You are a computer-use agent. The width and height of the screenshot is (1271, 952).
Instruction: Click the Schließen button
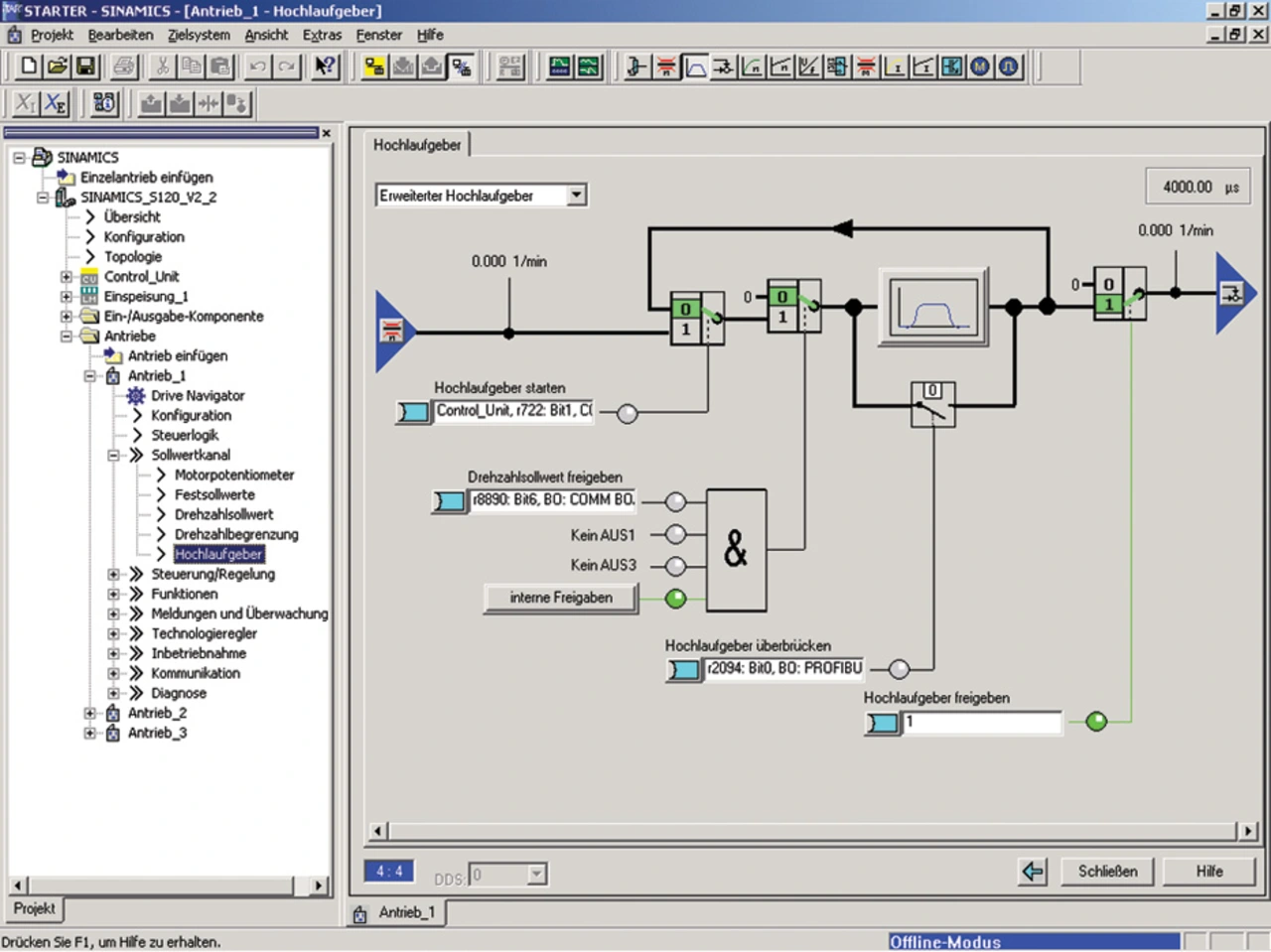tap(1107, 872)
